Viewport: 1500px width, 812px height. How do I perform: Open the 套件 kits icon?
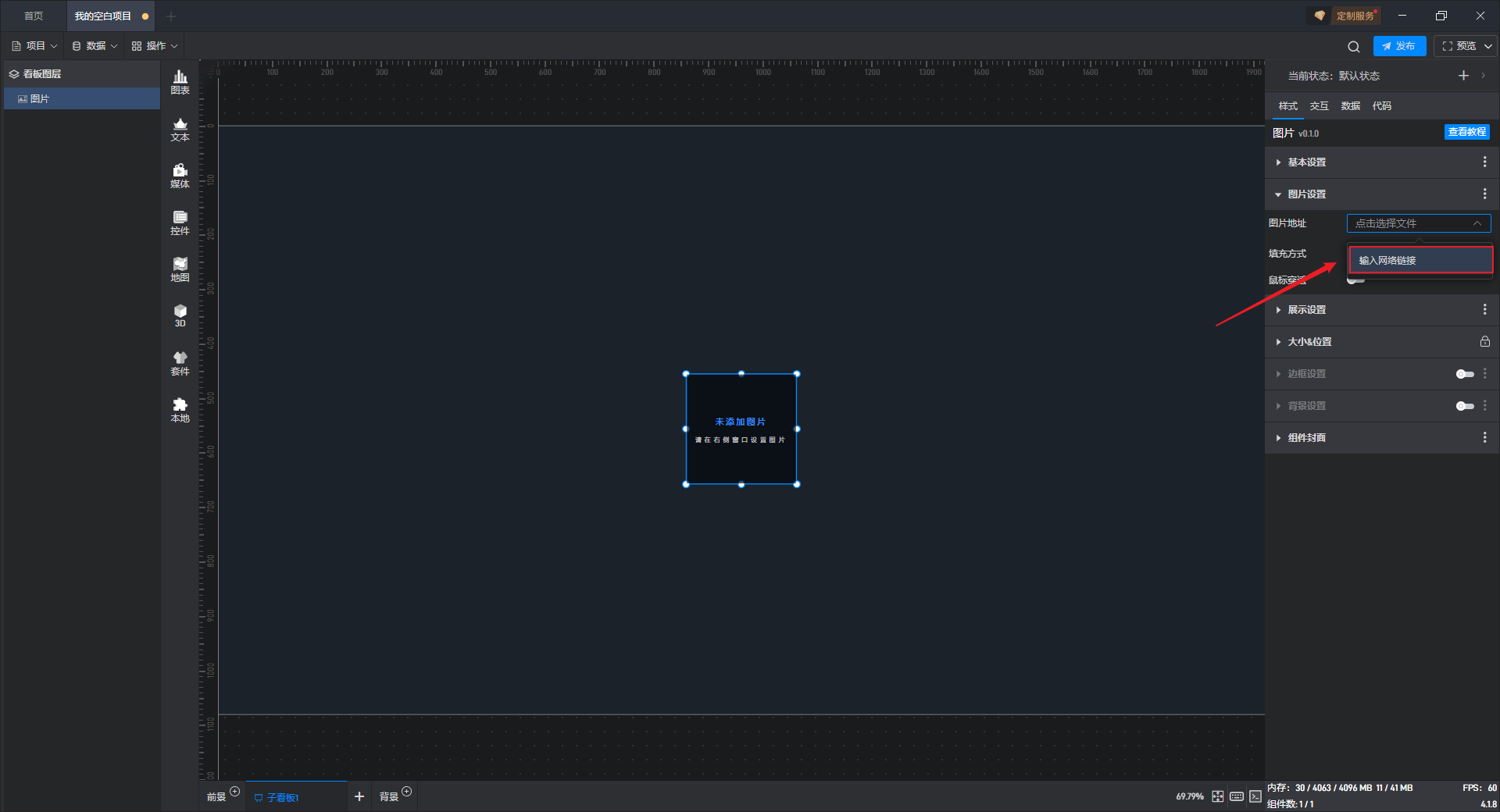tap(180, 363)
